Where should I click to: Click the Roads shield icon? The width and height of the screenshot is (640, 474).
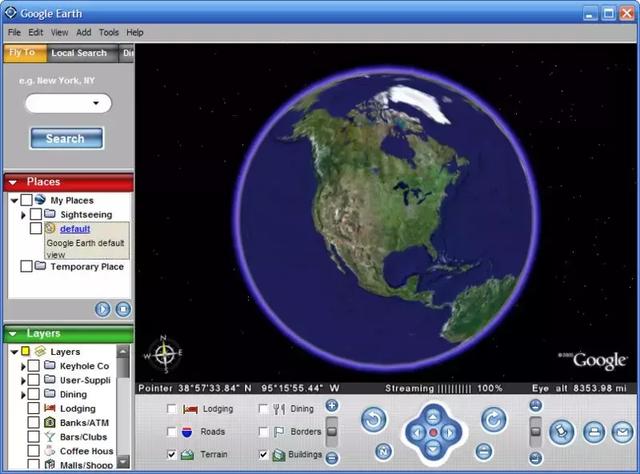[x=187, y=432]
